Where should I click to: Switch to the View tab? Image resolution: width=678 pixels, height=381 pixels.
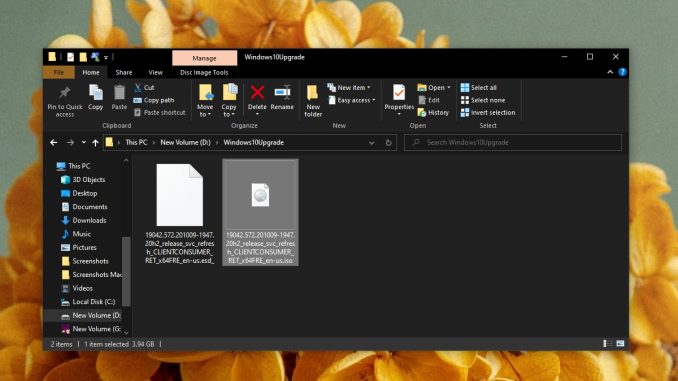click(x=156, y=73)
